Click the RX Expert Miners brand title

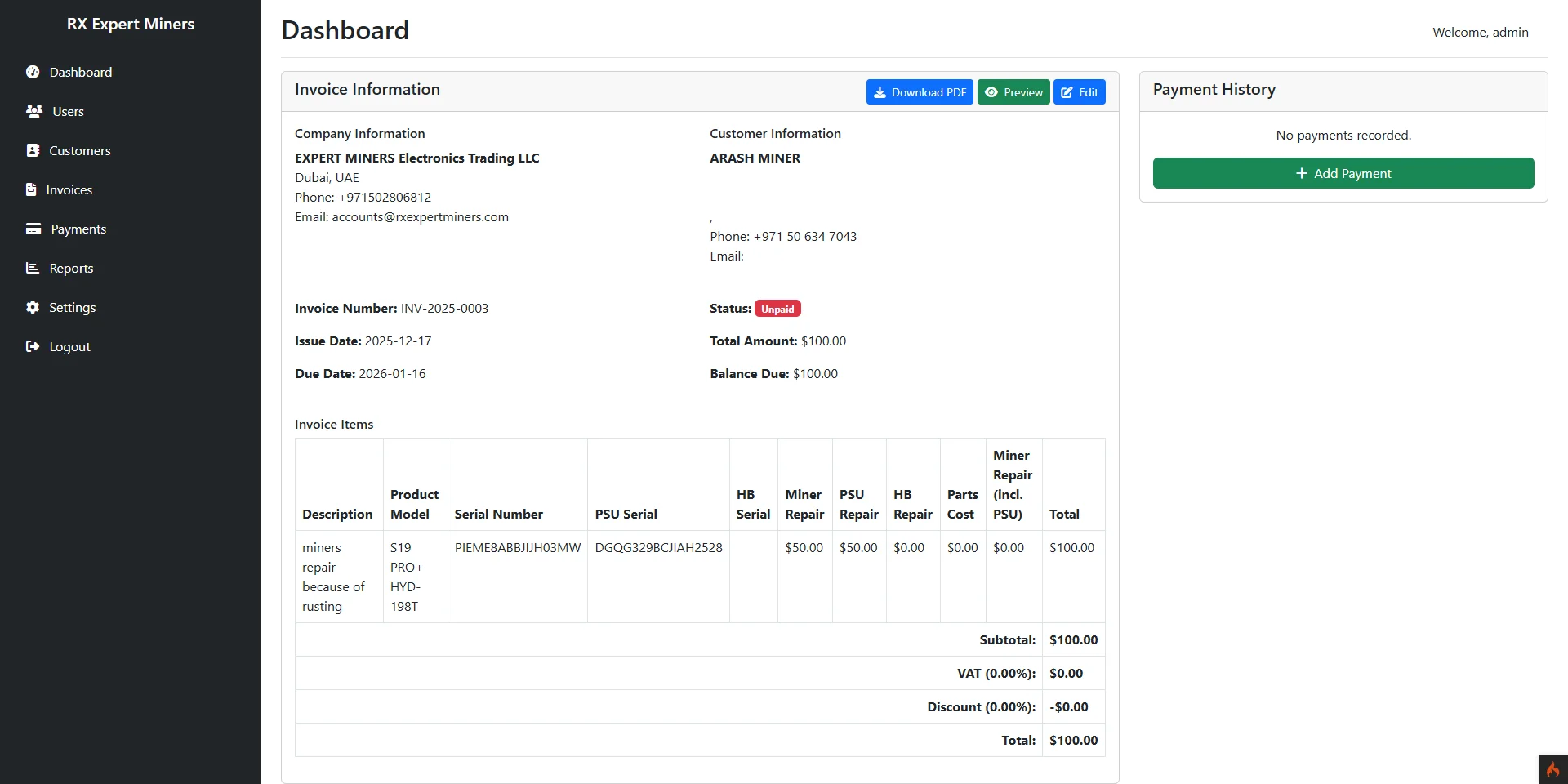(x=131, y=24)
